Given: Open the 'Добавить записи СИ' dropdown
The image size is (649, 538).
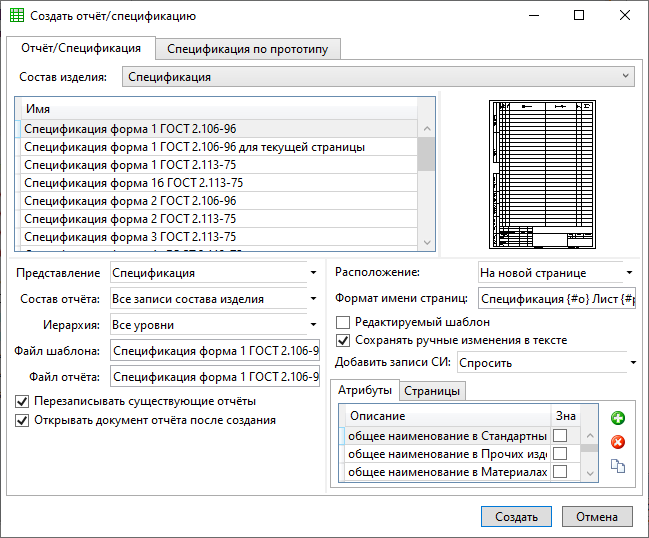Looking at the screenshot, I should click(633, 363).
